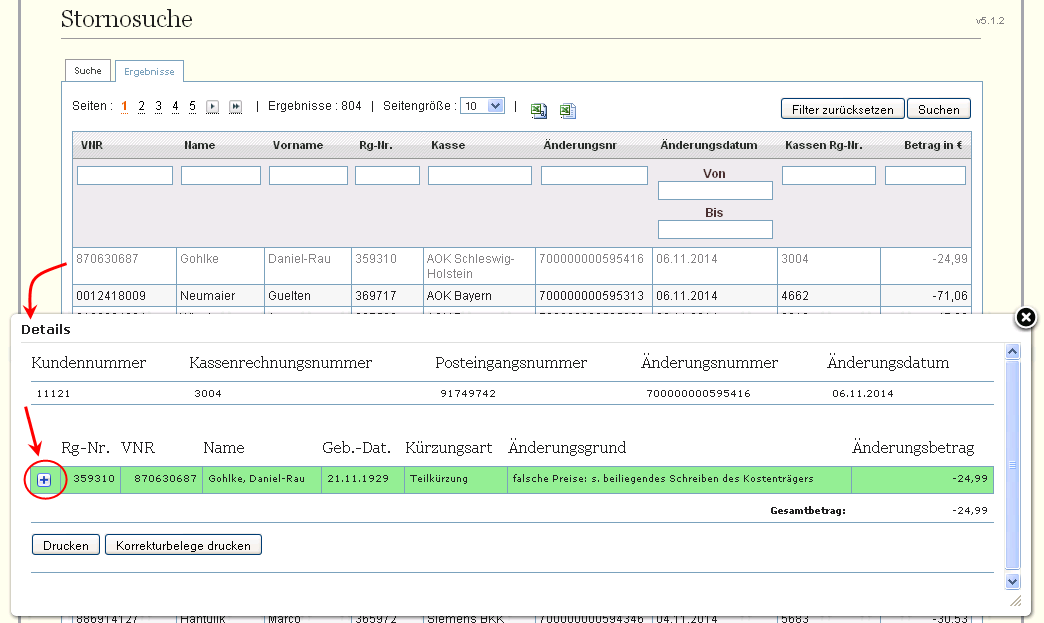Open results page 2
The image size is (1044, 623).
point(141,106)
